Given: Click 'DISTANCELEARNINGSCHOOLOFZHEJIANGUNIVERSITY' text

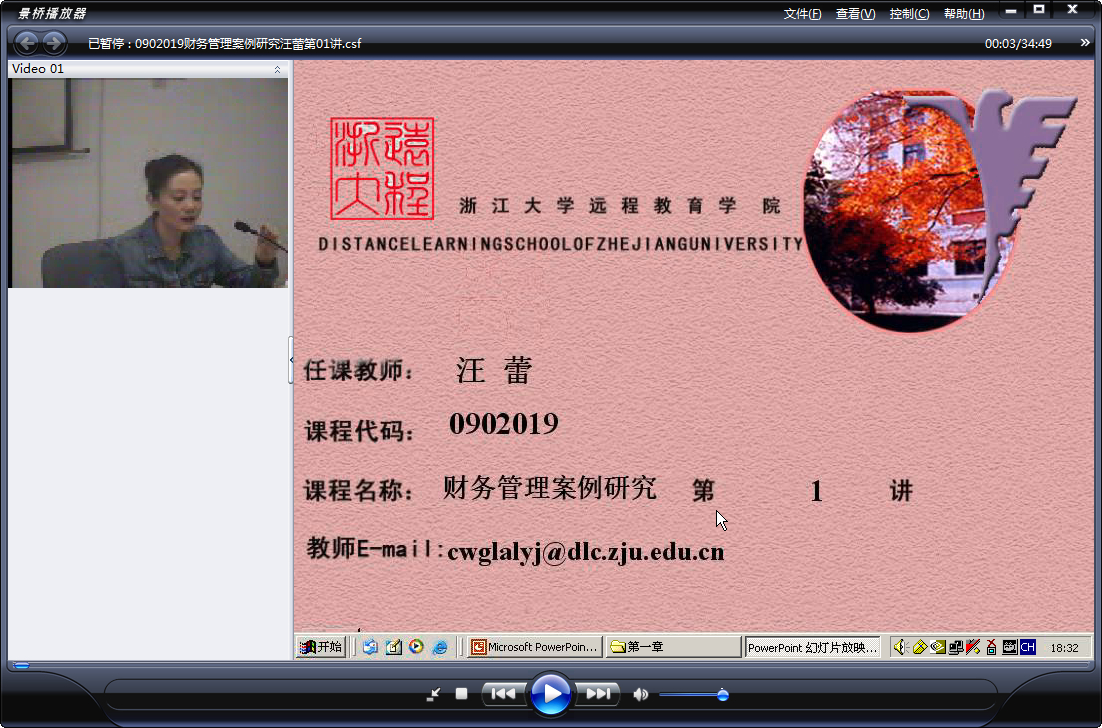Looking at the screenshot, I should (560, 244).
